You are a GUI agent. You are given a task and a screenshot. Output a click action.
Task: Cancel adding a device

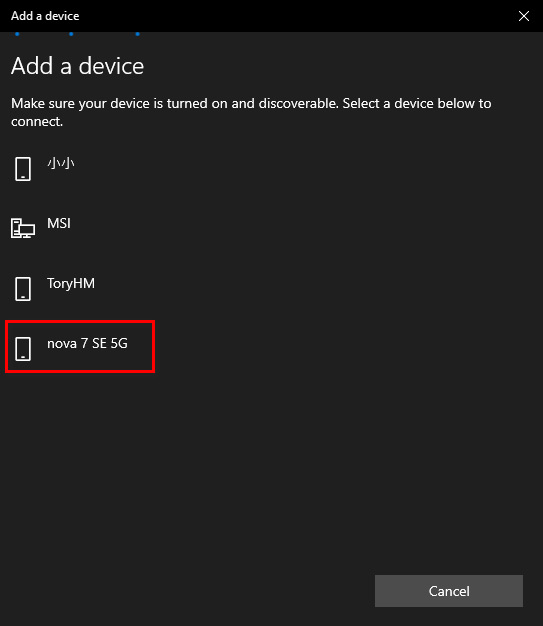click(x=449, y=591)
